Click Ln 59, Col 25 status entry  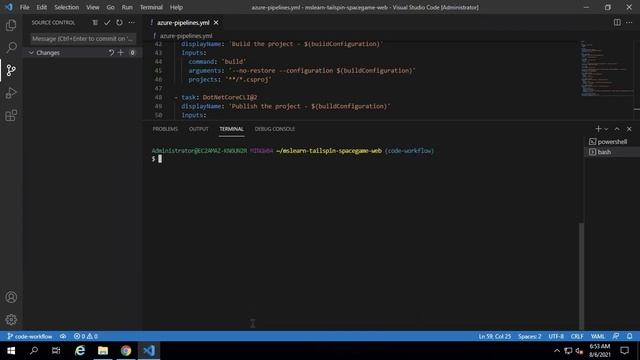[495, 336]
